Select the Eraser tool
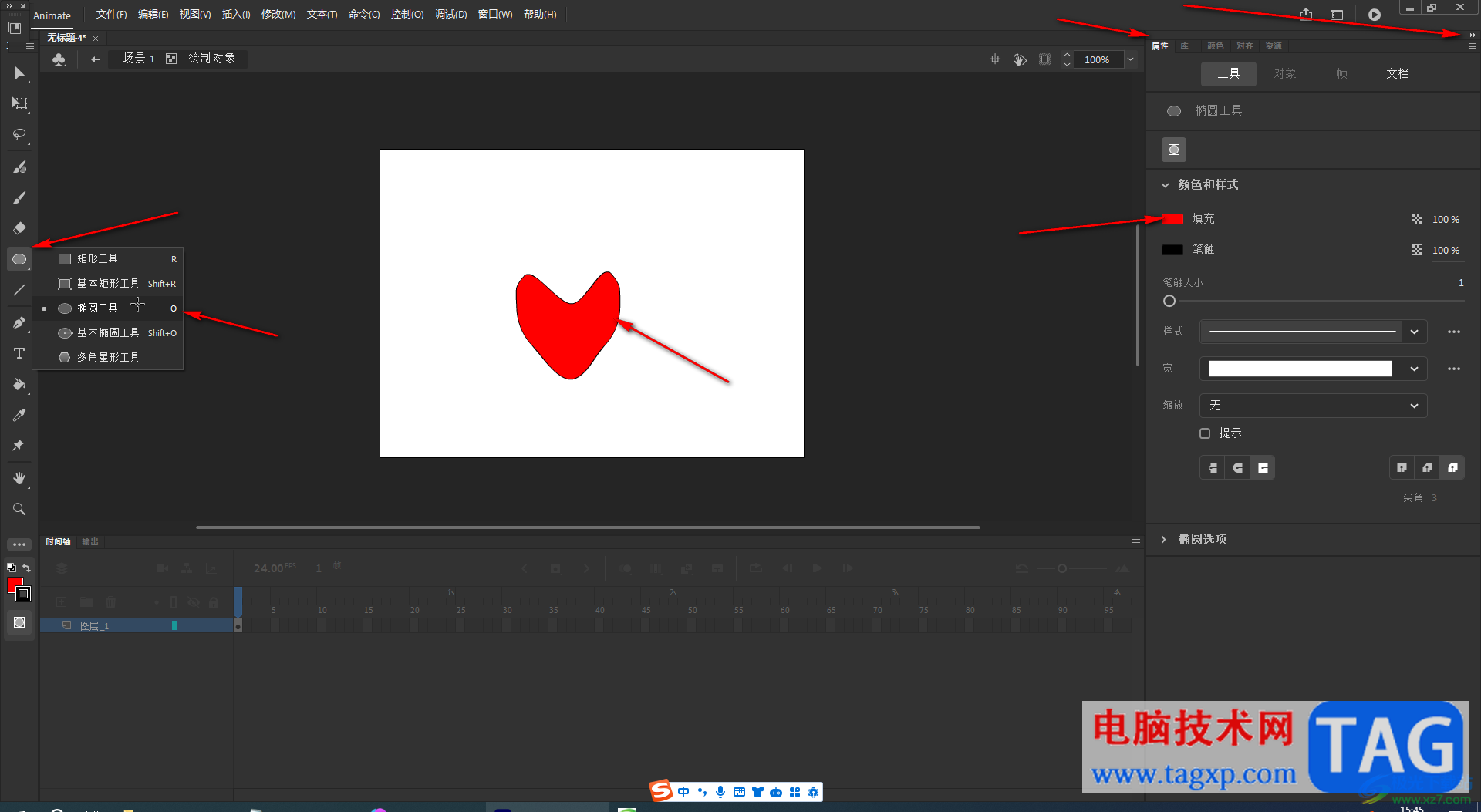This screenshot has width=1481, height=812. coord(19,228)
